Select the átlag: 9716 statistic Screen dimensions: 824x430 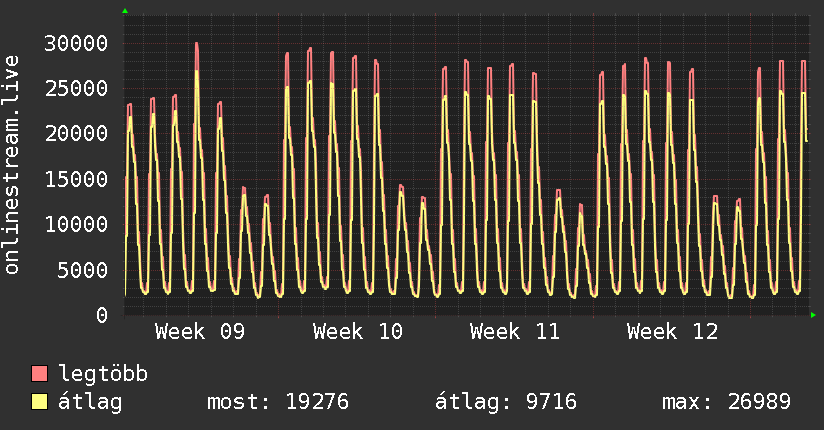[506, 402]
